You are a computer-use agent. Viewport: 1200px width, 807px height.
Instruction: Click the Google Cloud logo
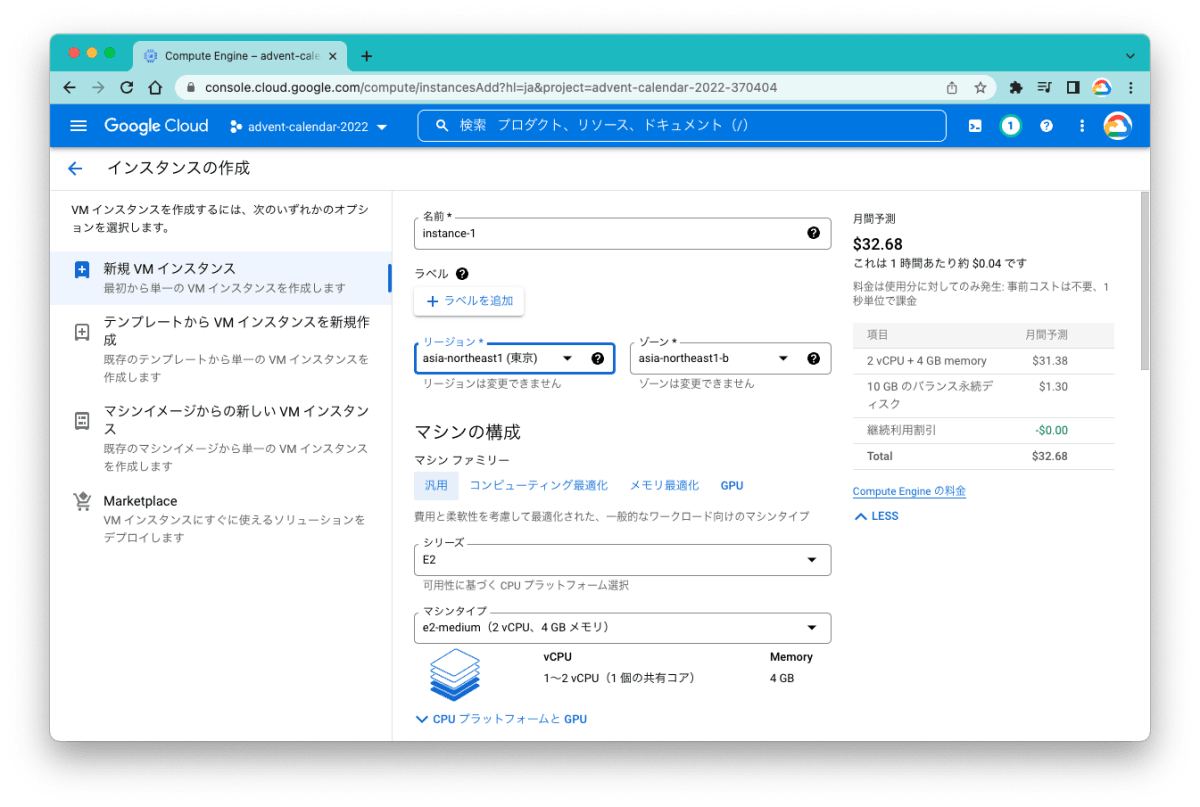pos(156,126)
